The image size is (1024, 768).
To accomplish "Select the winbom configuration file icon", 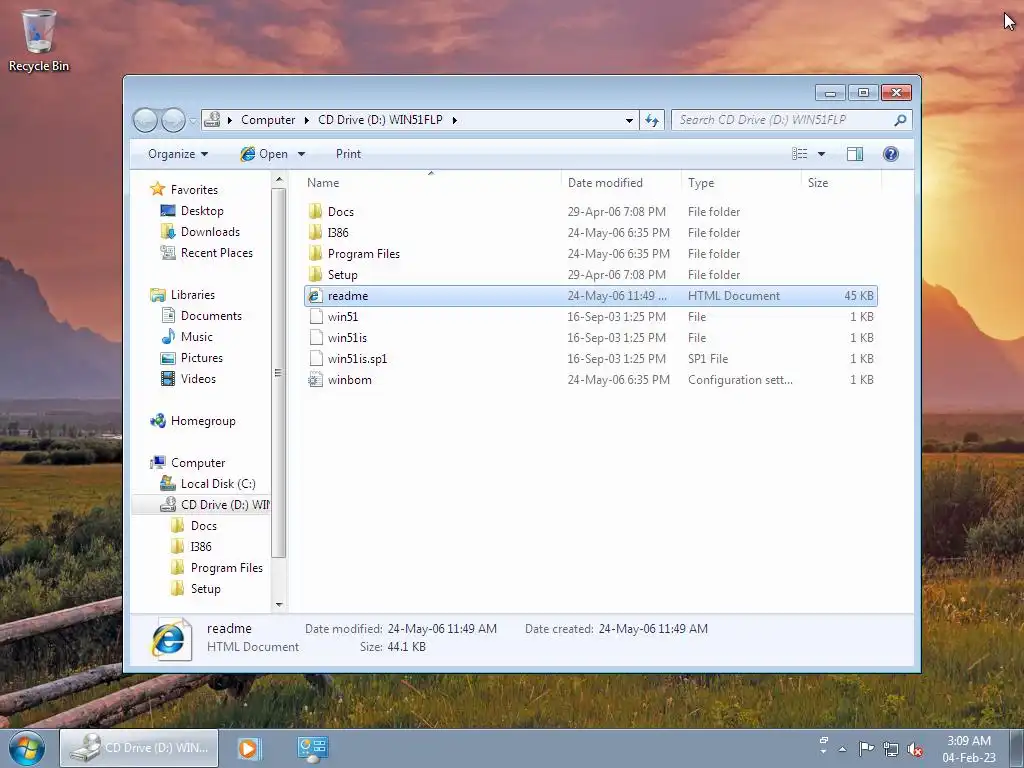I will (315, 379).
